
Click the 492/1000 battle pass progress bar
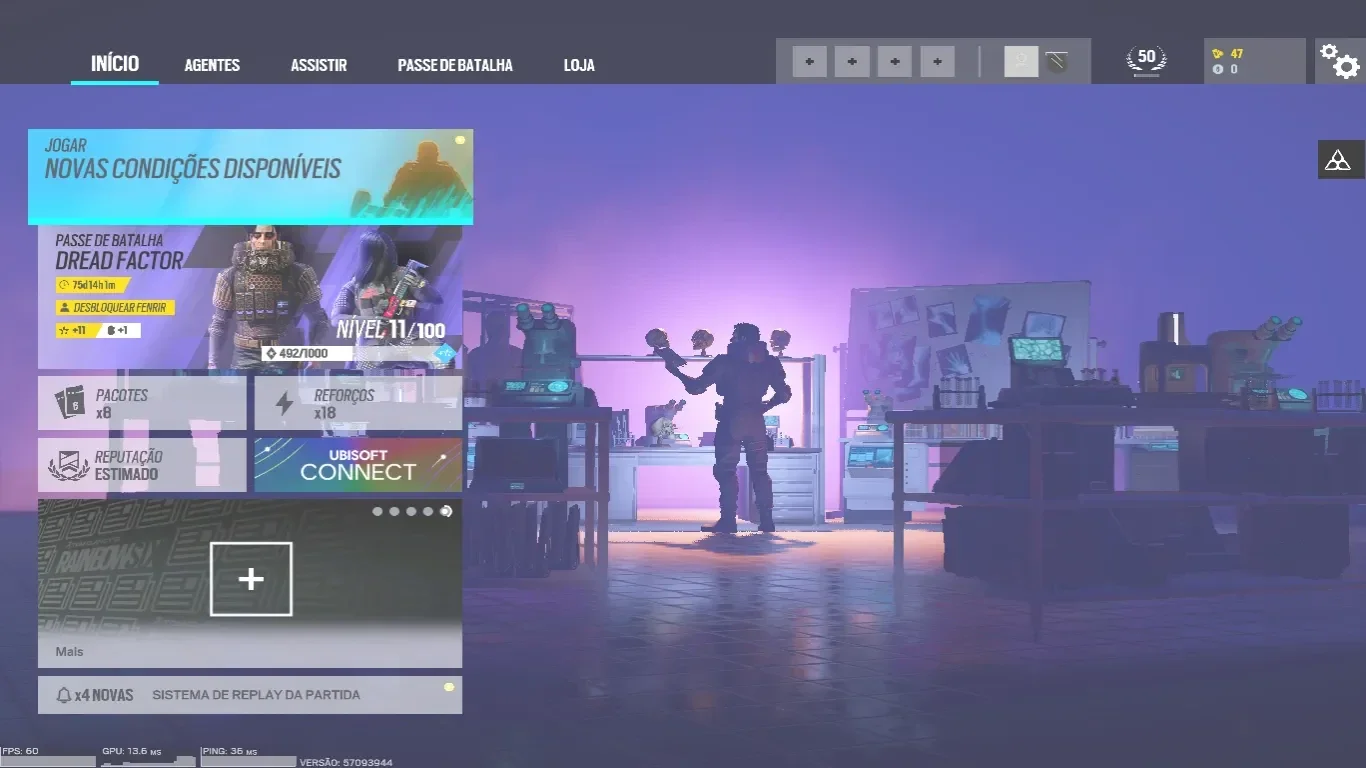coord(348,353)
